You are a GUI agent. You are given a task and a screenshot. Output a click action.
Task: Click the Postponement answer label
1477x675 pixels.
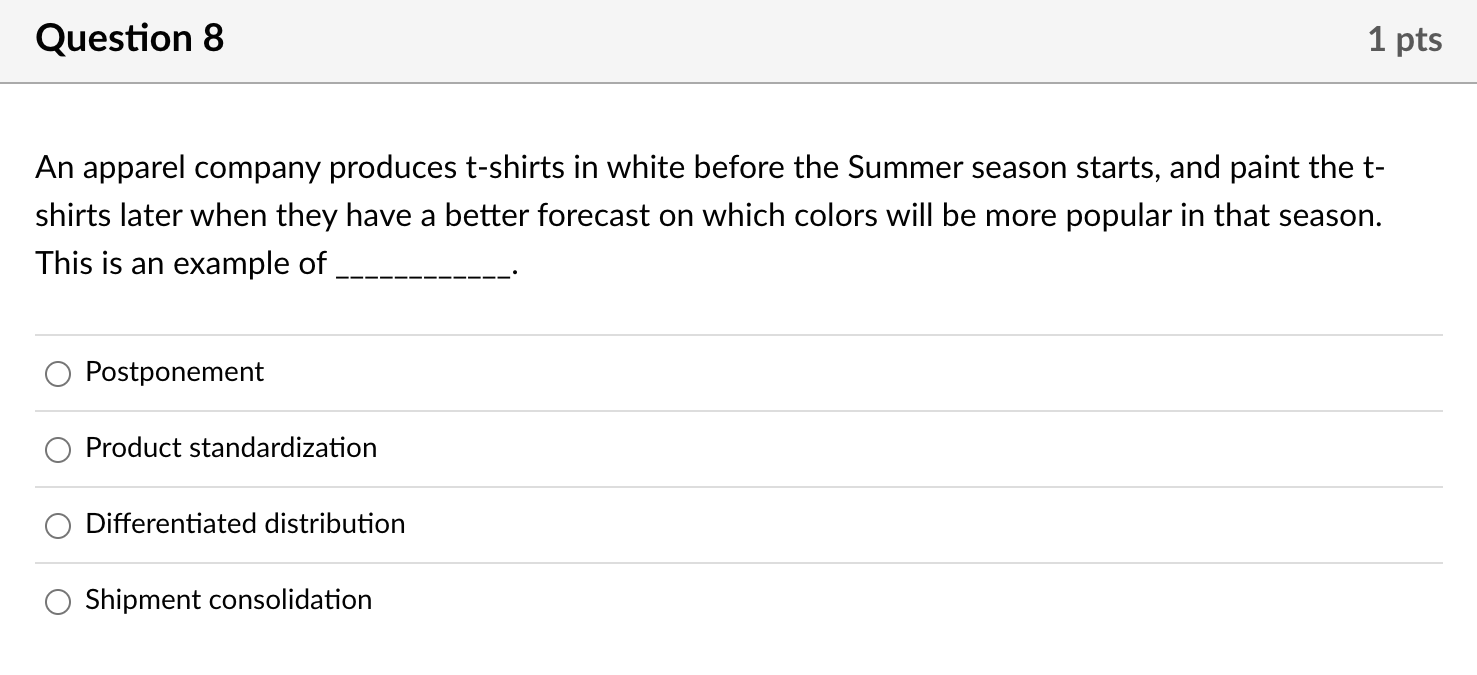[x=174, y=372]
